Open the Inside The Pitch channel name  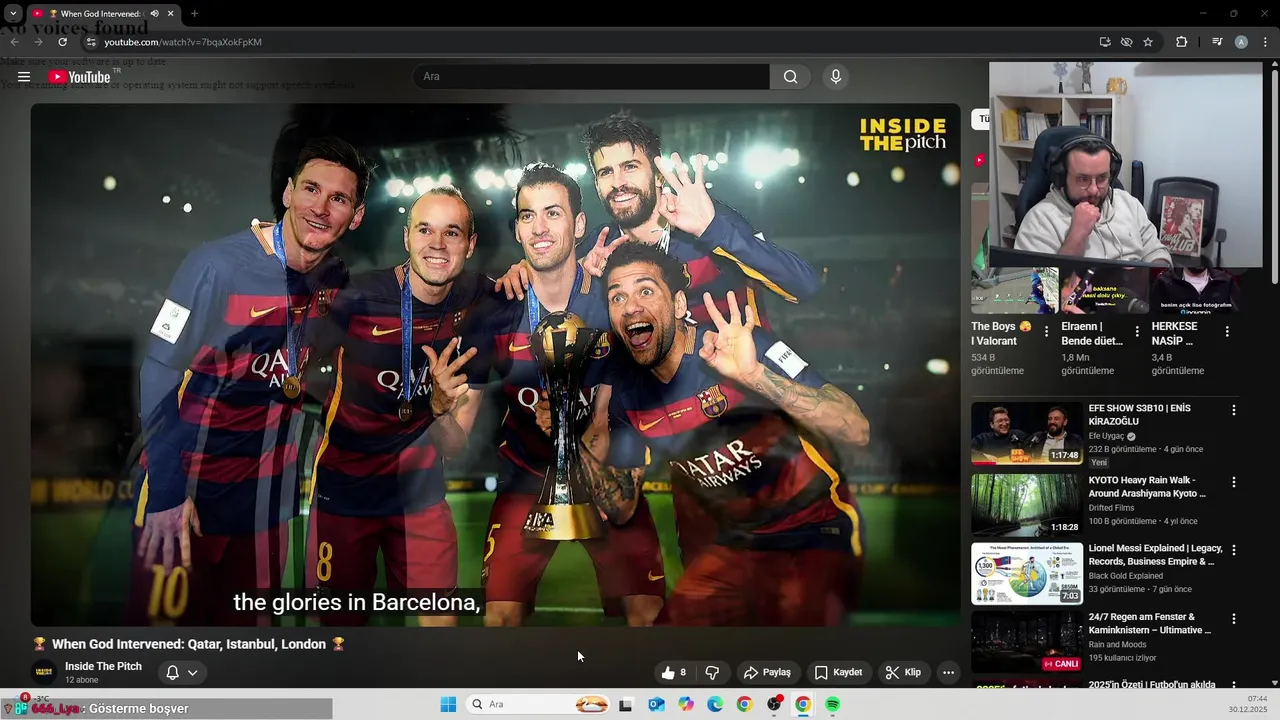[103, 666]
